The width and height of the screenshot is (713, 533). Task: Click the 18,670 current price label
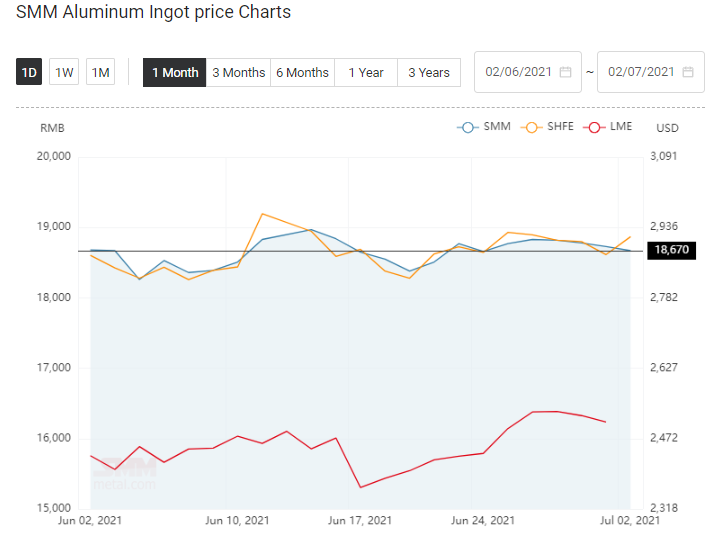click(x=672, y=250)
